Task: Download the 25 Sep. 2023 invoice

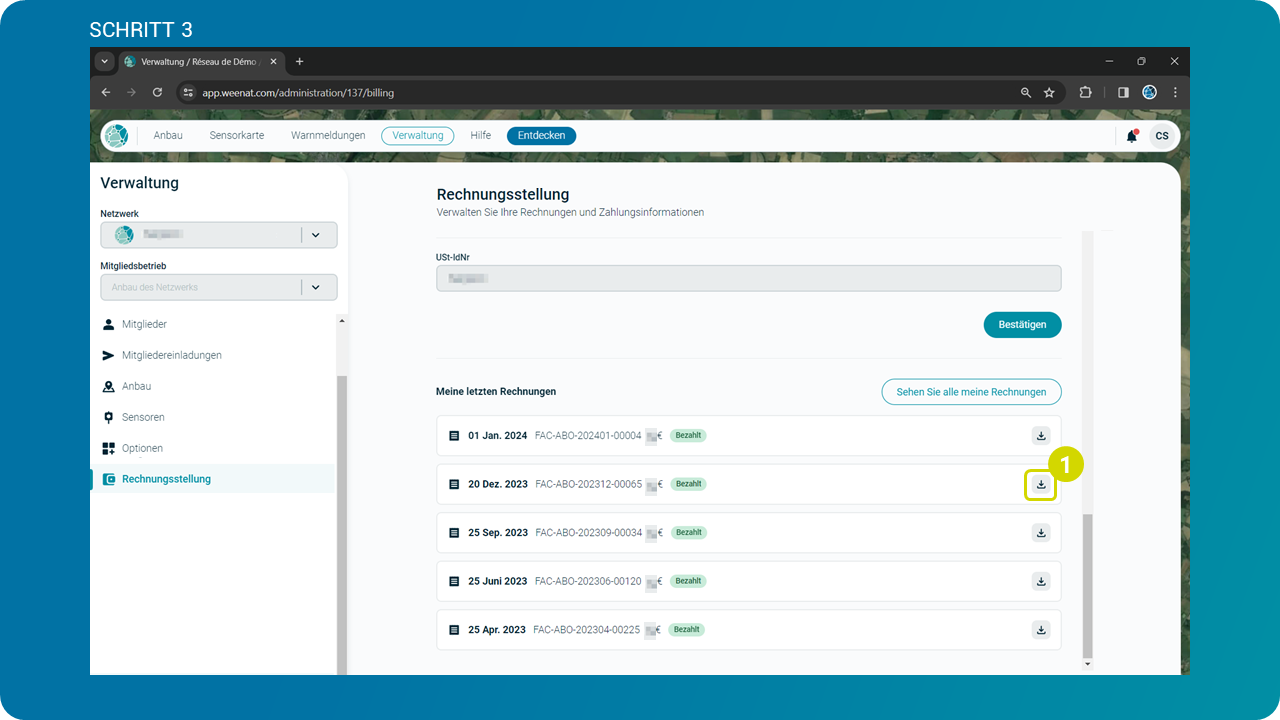Action: coord(1041,533)
